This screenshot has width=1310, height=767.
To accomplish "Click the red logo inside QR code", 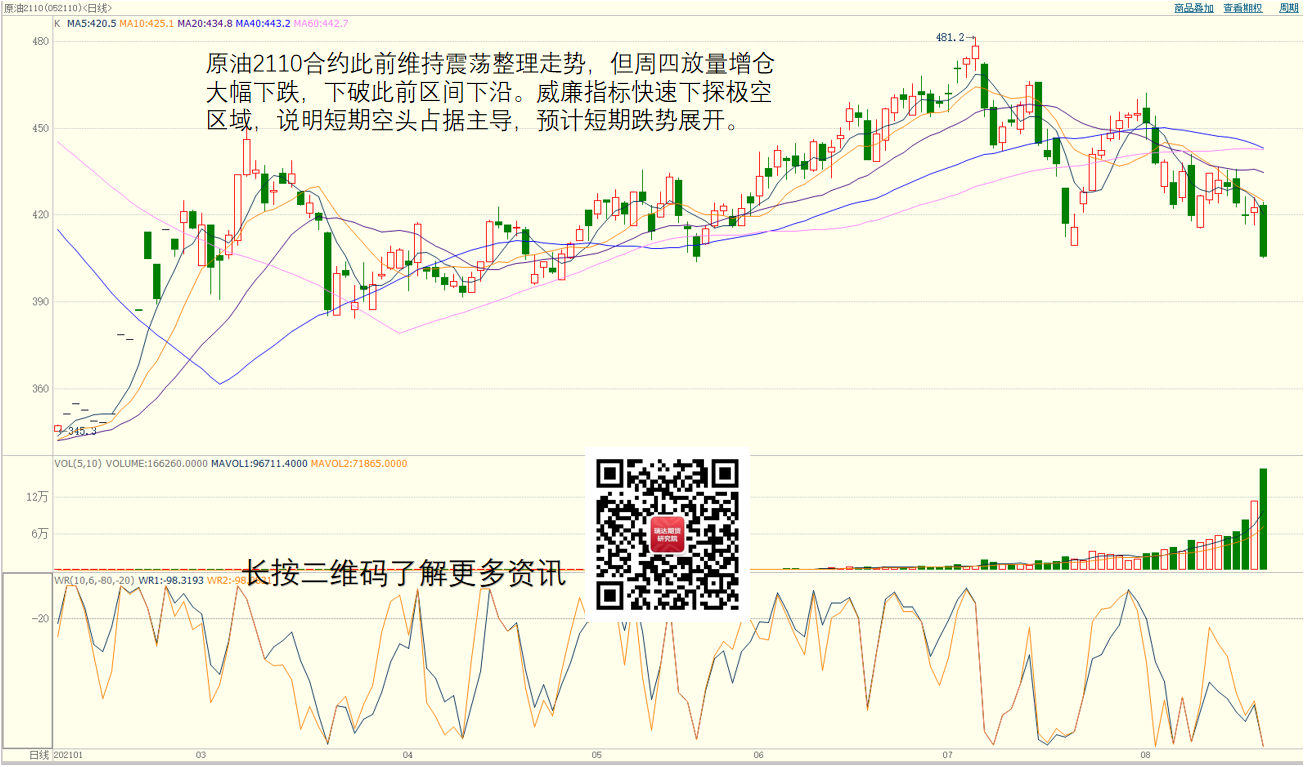I will point(666,535).
